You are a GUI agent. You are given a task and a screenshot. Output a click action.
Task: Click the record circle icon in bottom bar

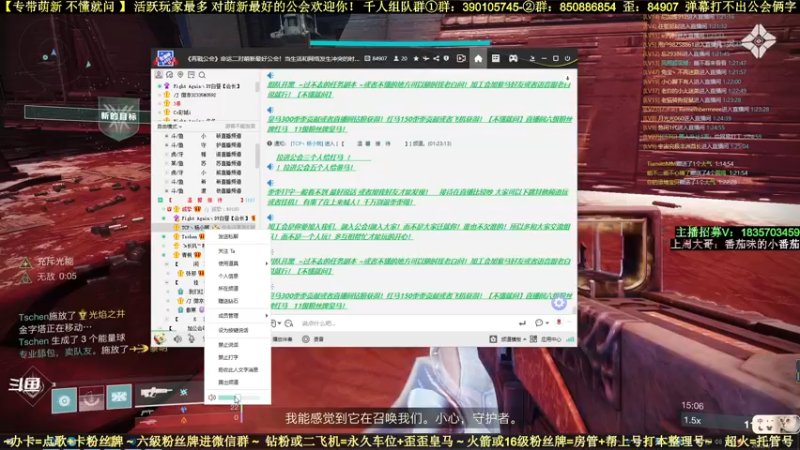[x=306, y=339]
